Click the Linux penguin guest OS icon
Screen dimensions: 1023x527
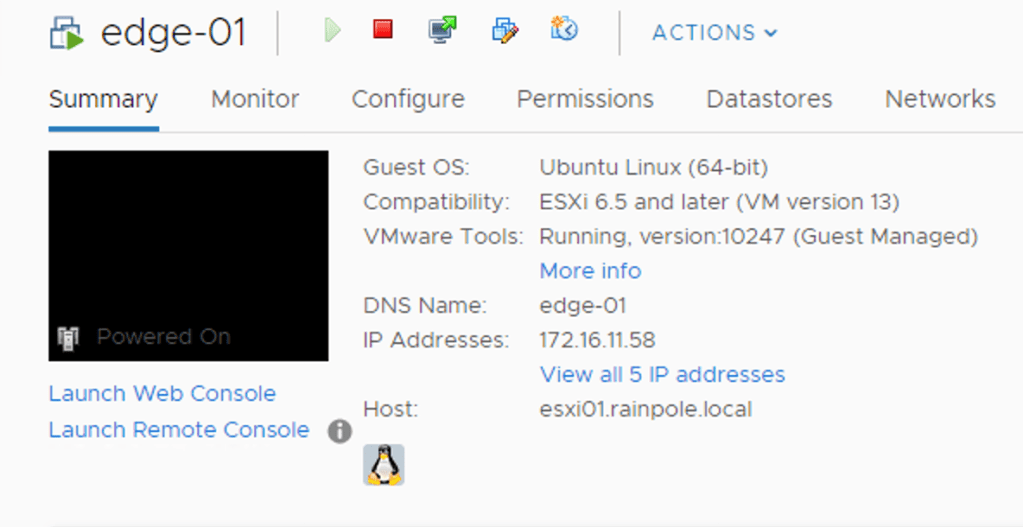[383, 465]
